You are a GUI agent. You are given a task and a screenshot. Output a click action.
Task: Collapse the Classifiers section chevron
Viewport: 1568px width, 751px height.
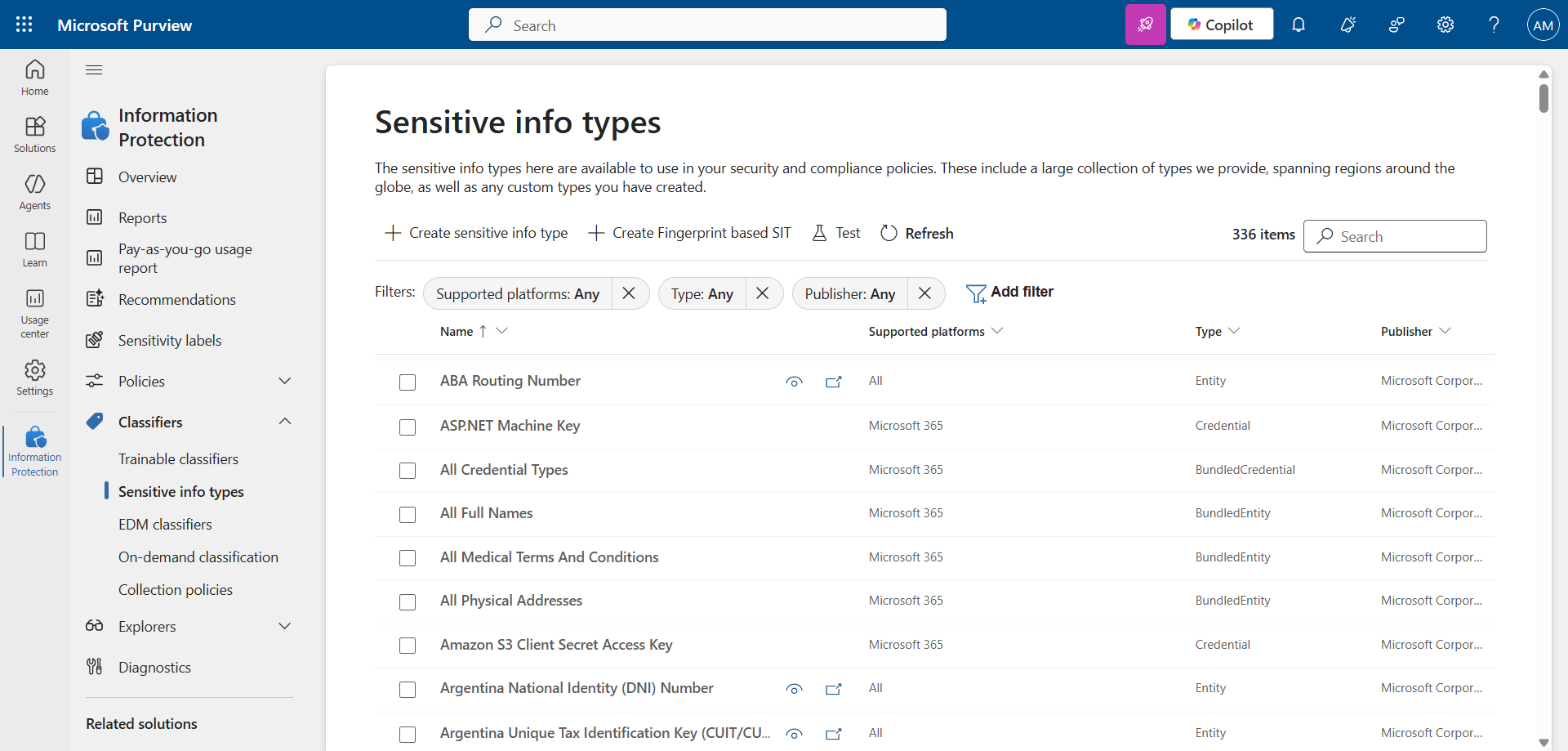[285, 422]
